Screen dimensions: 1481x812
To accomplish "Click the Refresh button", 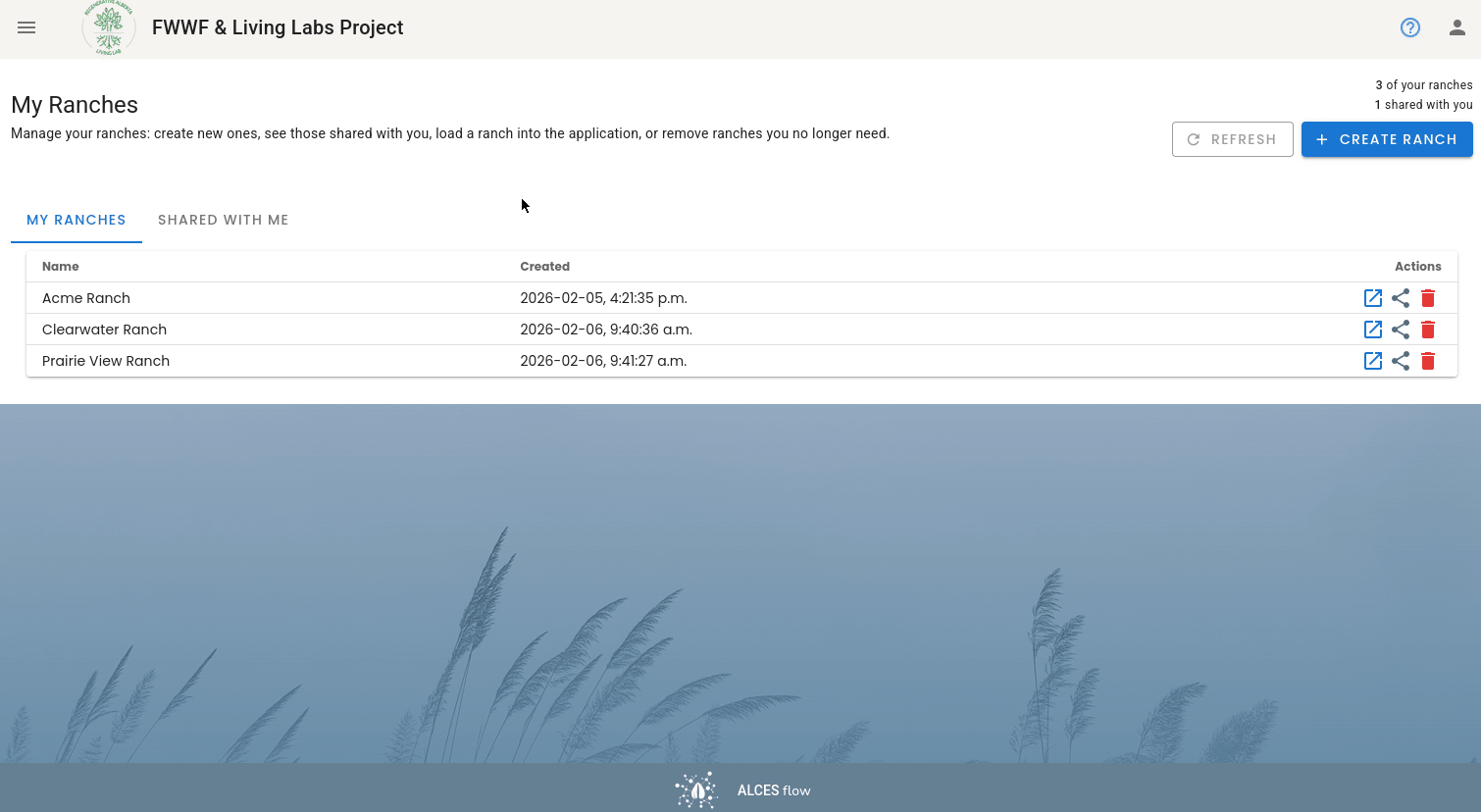I will click(x=1233, y=139).
